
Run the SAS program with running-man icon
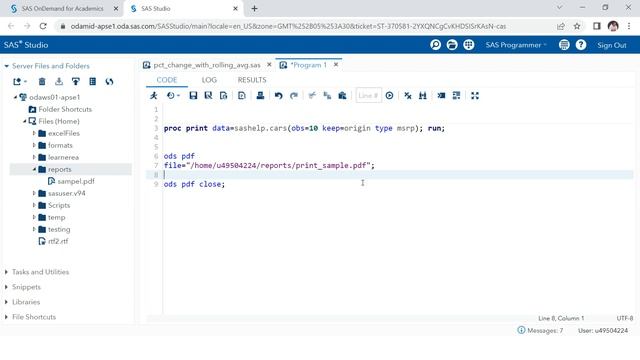(x=154, y=96)
